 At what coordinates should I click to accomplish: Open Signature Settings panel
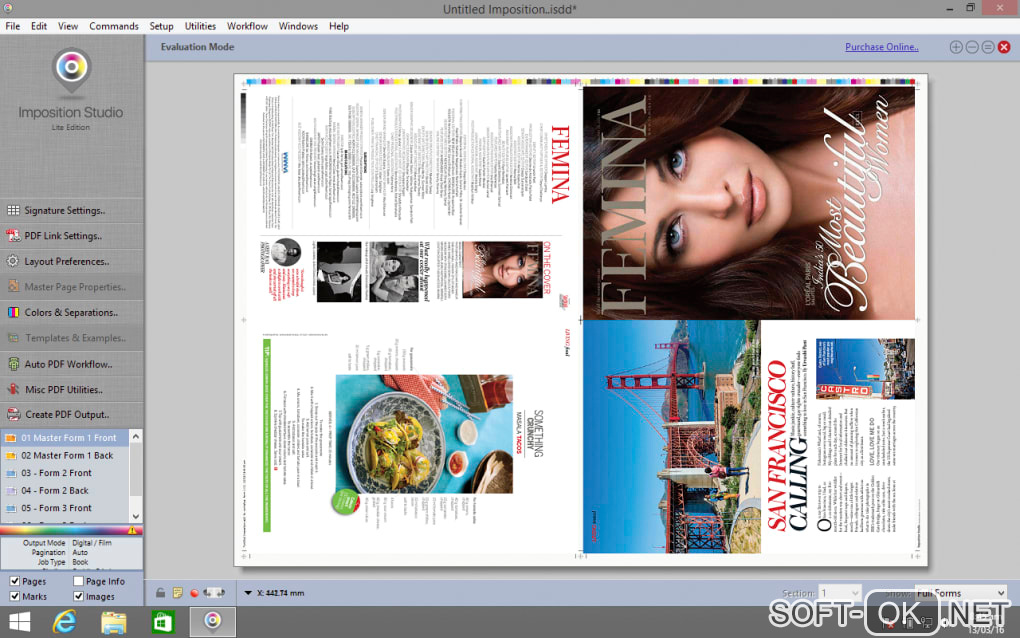(72, 210)
